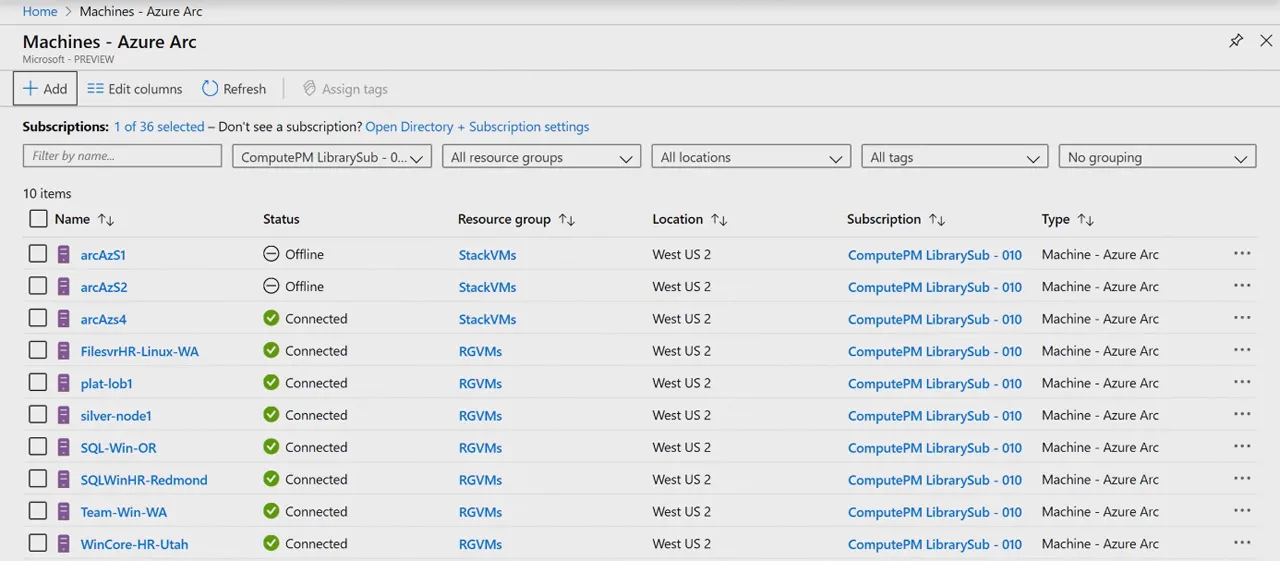Select the plat-lob1 row checkbox
The image size is (1280, 561).
pos(38,383)
